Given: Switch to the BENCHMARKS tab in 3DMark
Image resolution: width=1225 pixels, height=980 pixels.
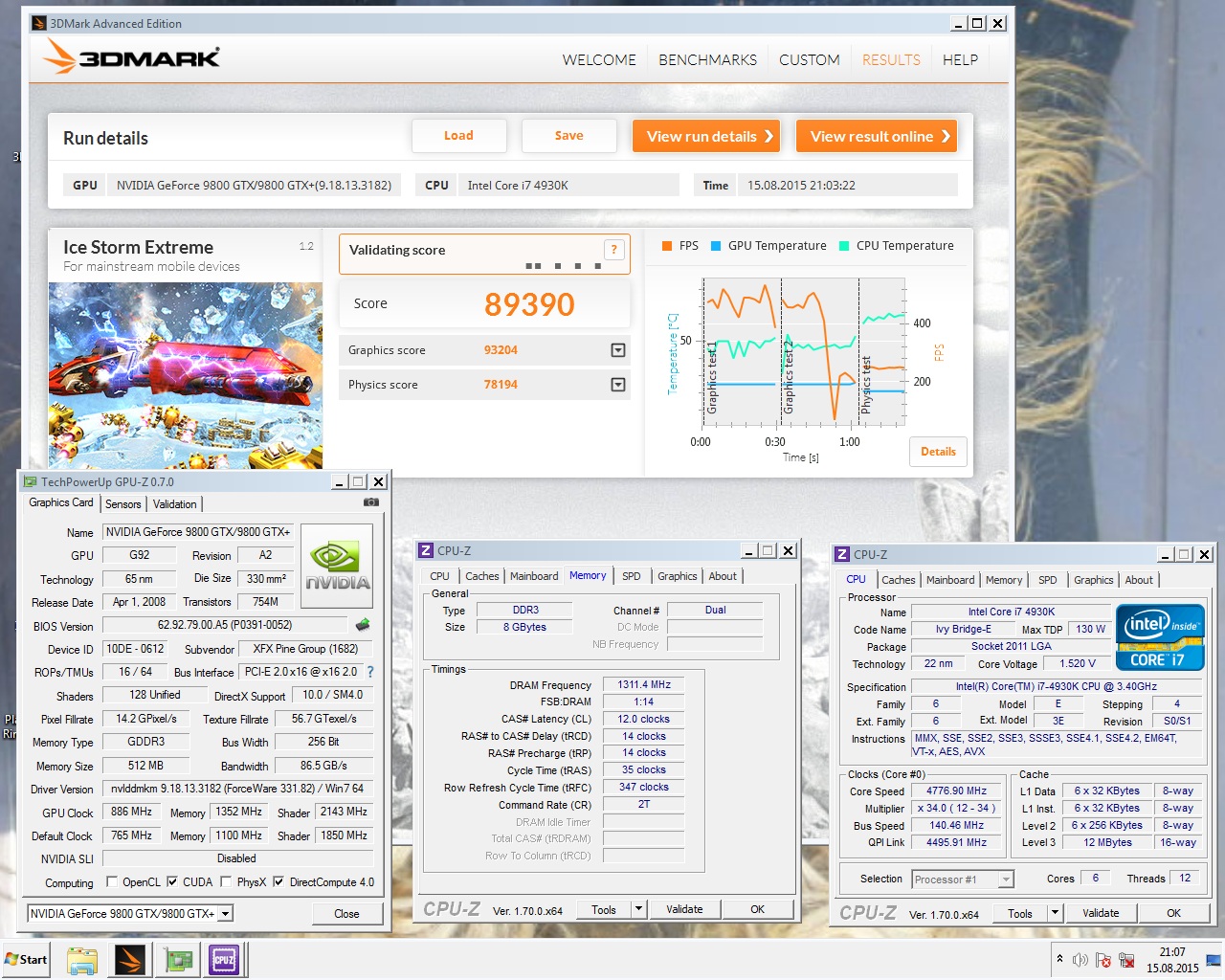Looking at the screenshot, I should 707,59.
